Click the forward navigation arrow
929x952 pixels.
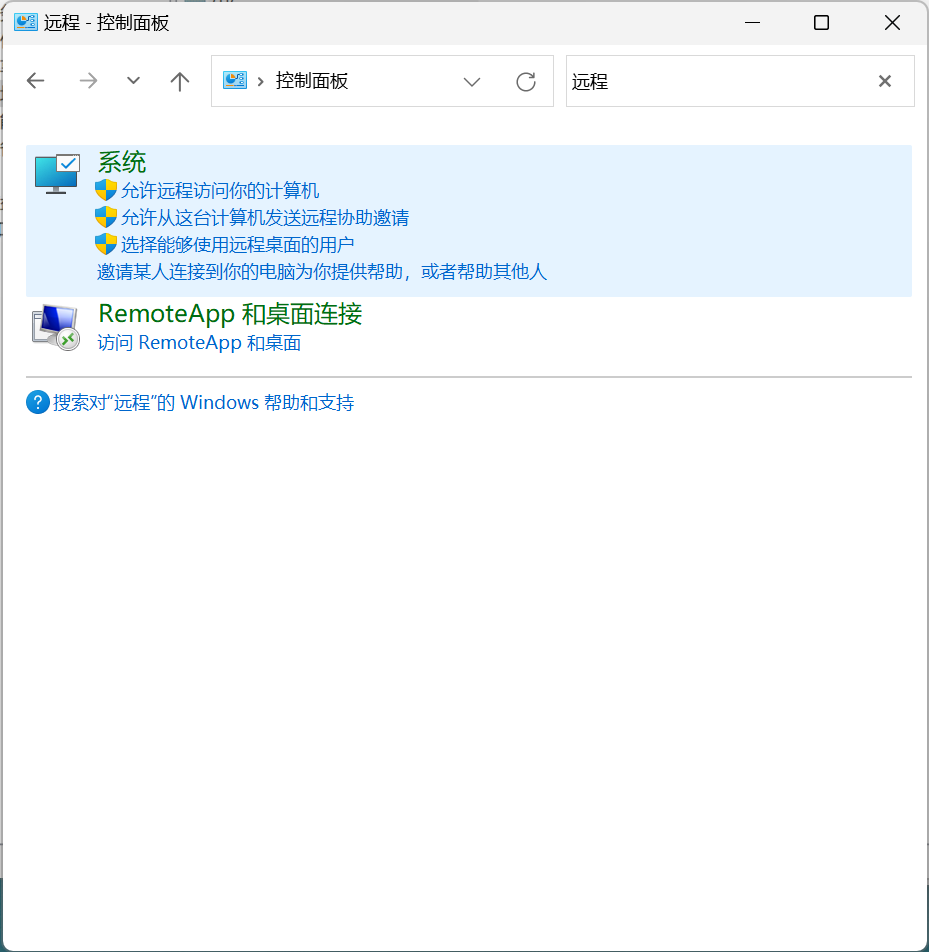[x=88, y=81]
